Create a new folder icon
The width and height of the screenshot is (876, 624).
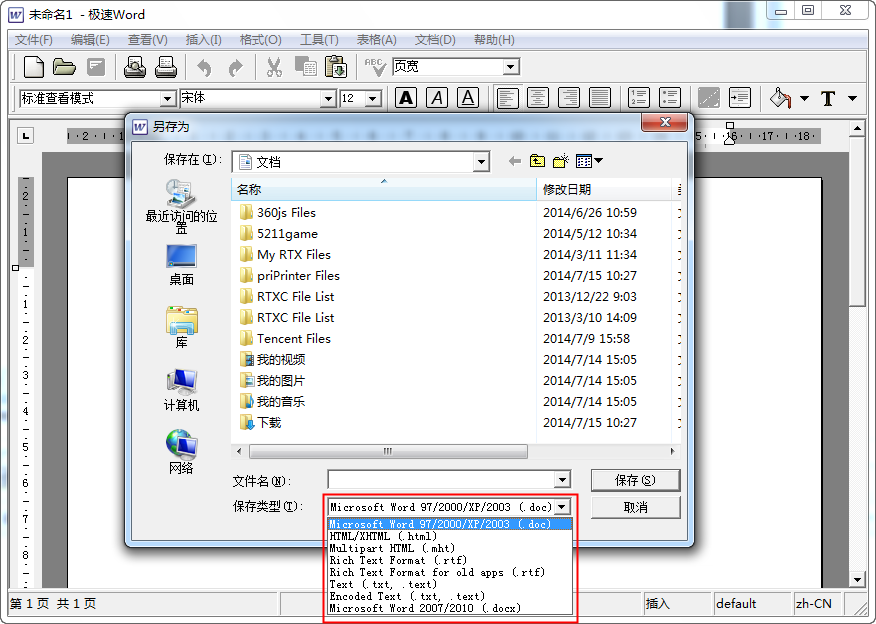coord(560,161)
